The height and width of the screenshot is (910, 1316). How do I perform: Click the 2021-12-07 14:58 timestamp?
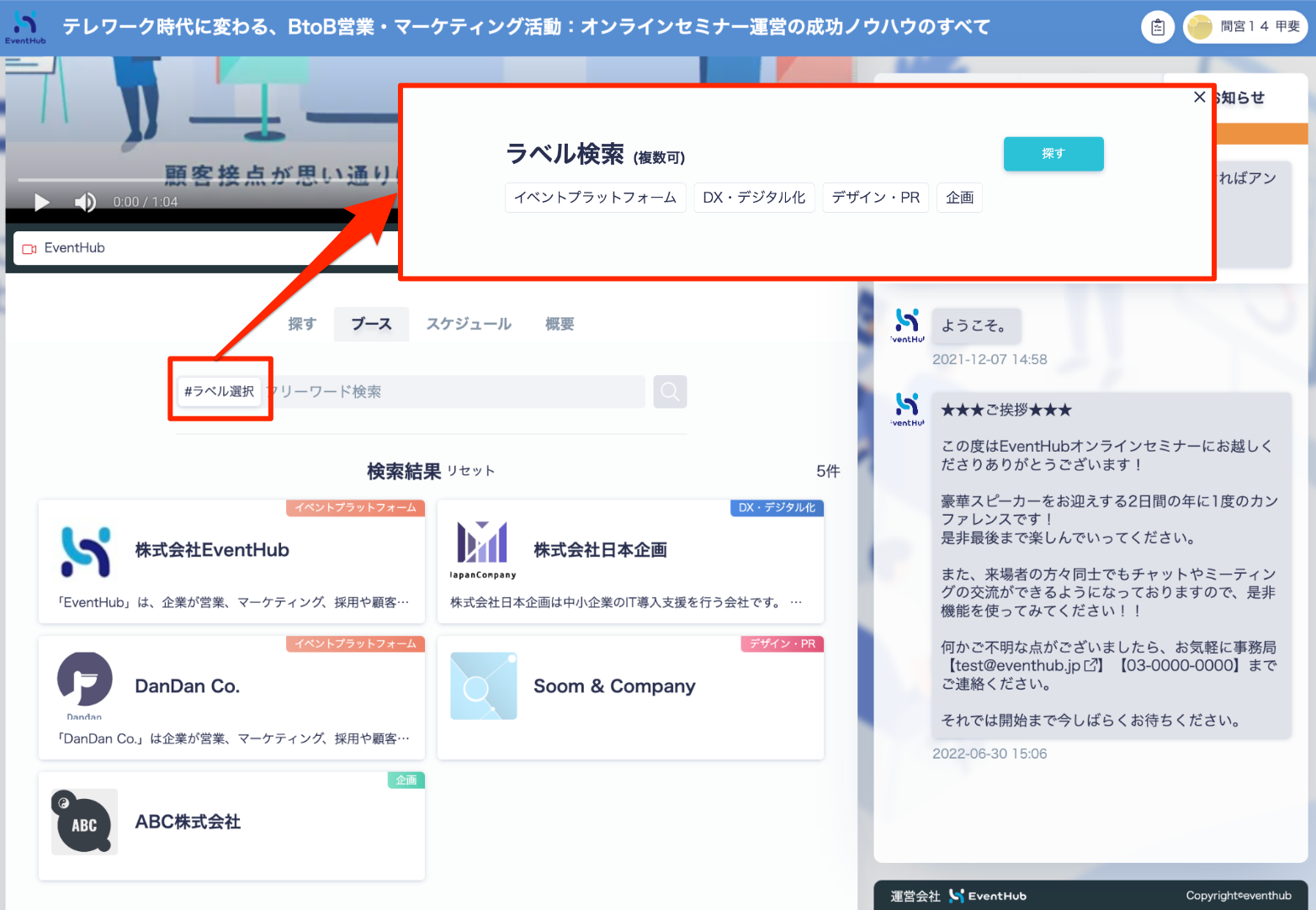[x=990, y=360]
